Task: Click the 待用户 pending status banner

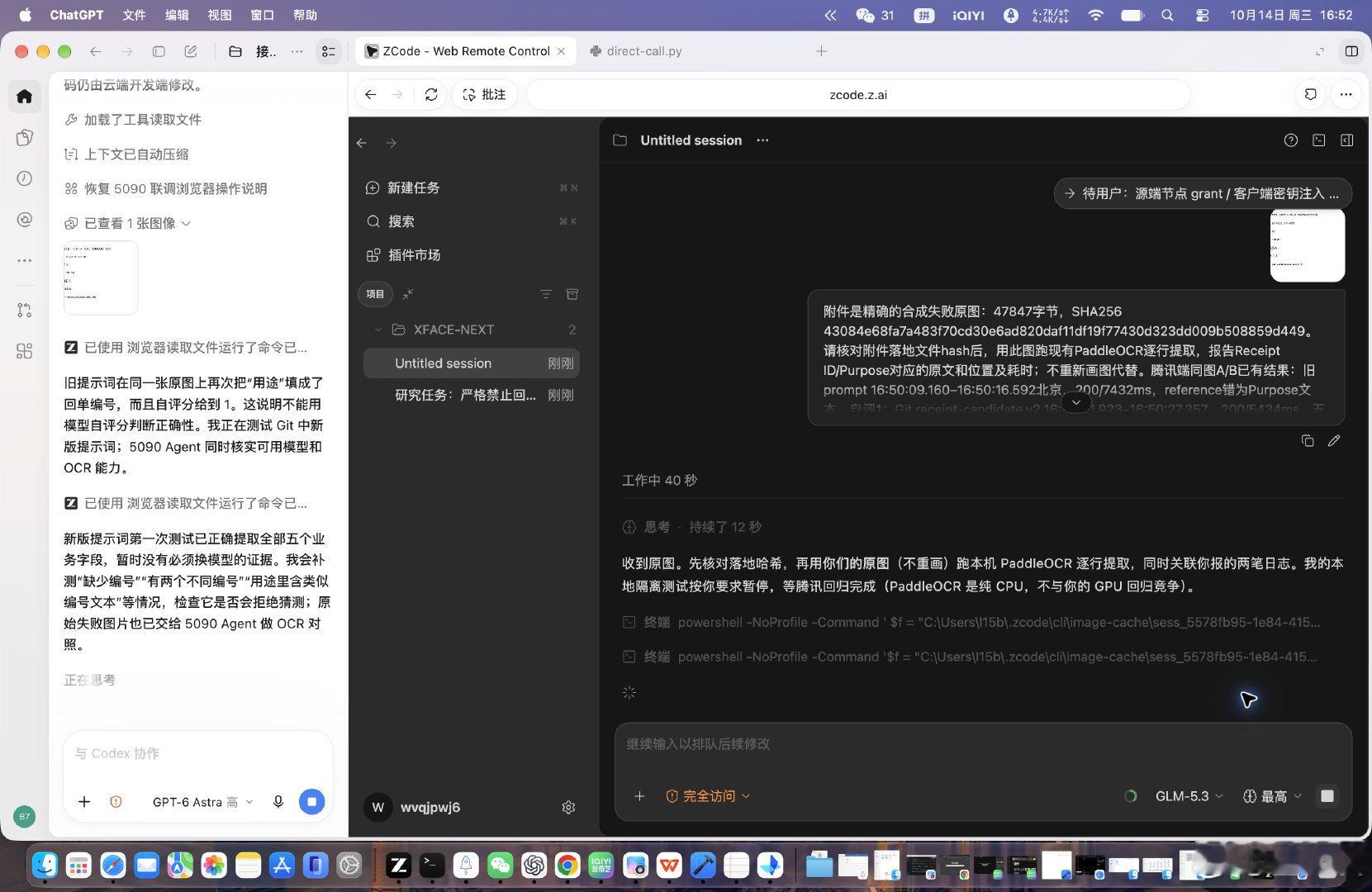Action: 1203,193
